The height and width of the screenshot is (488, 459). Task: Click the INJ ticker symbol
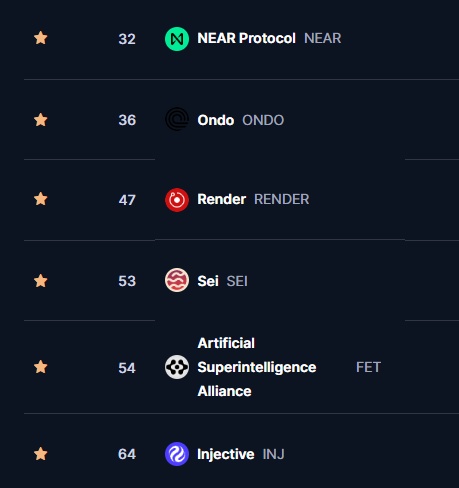coord(273,454)
